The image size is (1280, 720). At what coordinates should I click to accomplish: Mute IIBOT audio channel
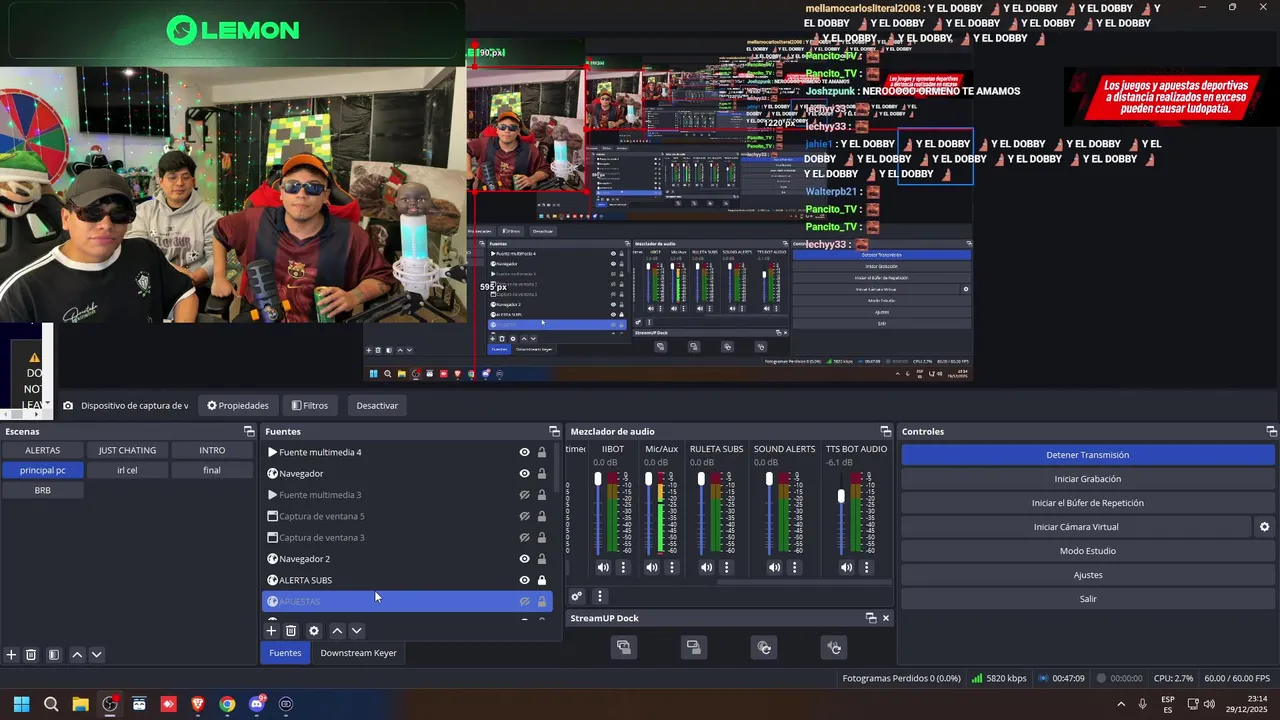[603, 567]
